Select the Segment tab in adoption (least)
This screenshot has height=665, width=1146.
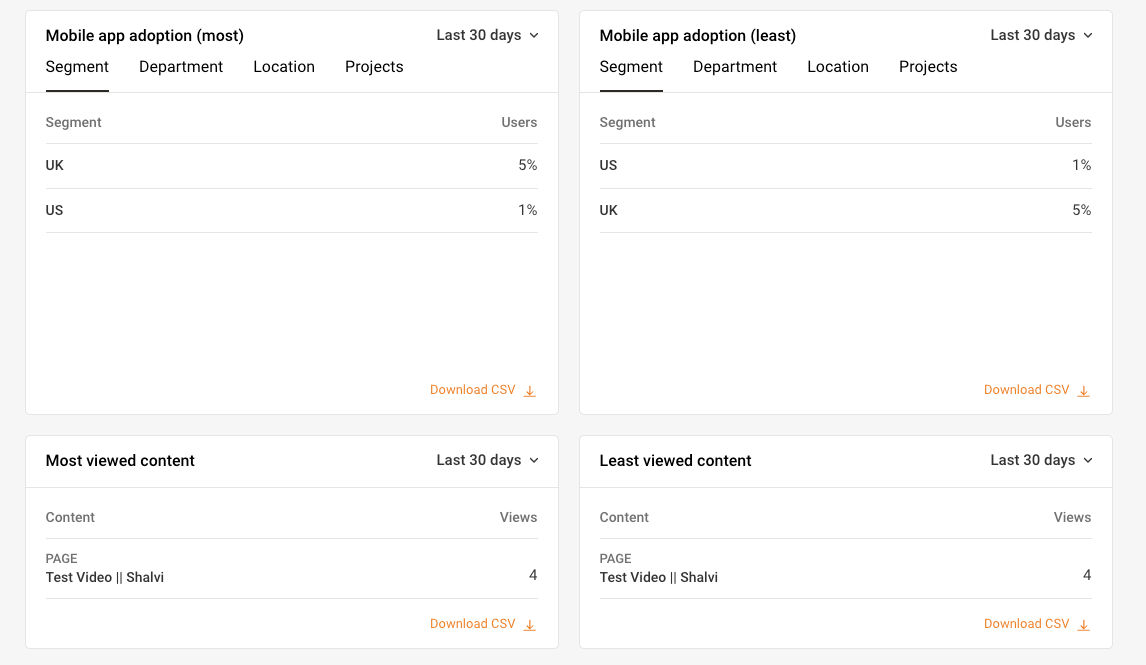[x=631, y=67]
